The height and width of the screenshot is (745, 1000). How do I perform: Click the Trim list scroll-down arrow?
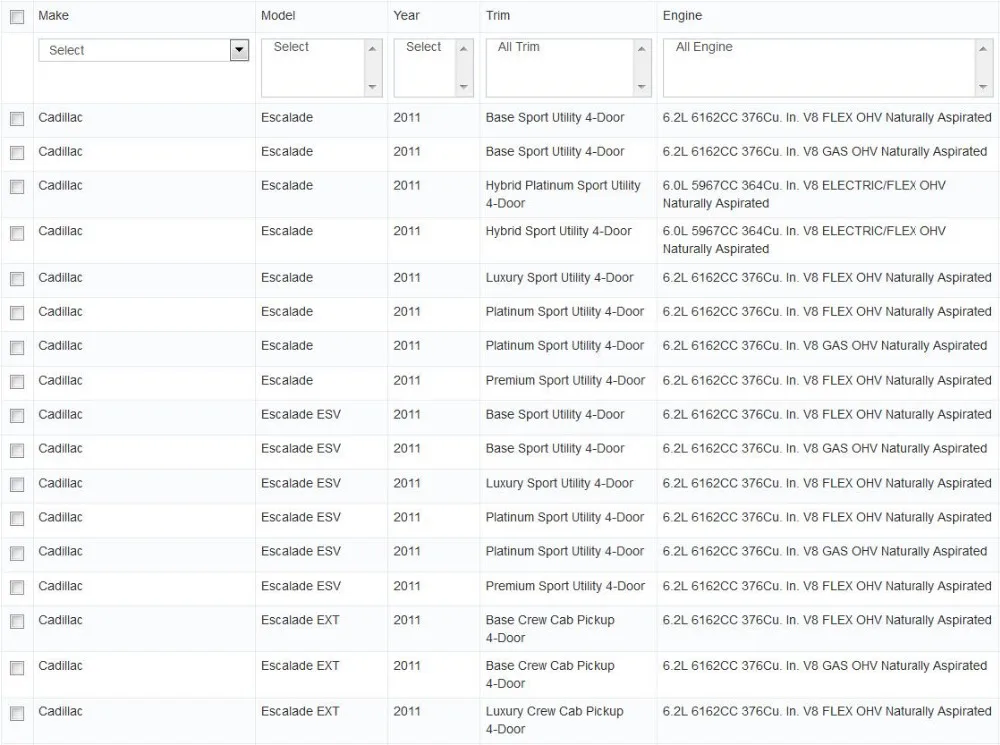tap(642, 87)
